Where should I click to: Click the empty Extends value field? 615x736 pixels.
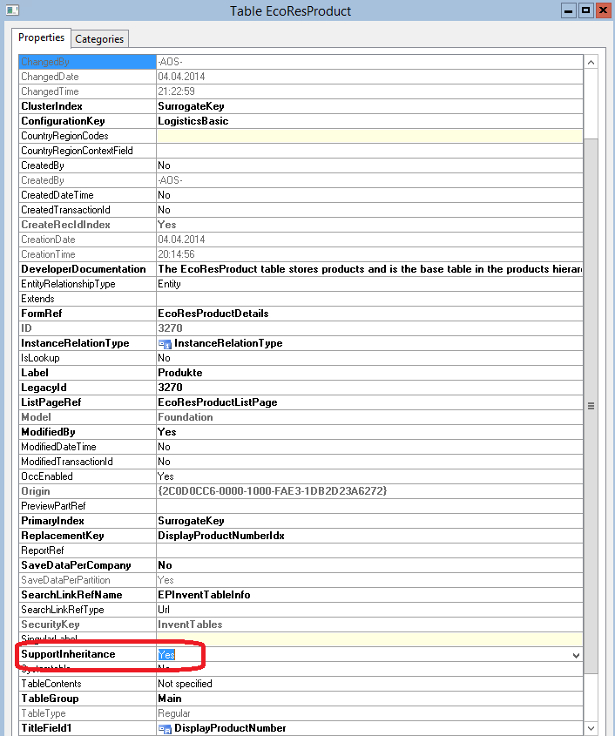(x=369, y=299)
